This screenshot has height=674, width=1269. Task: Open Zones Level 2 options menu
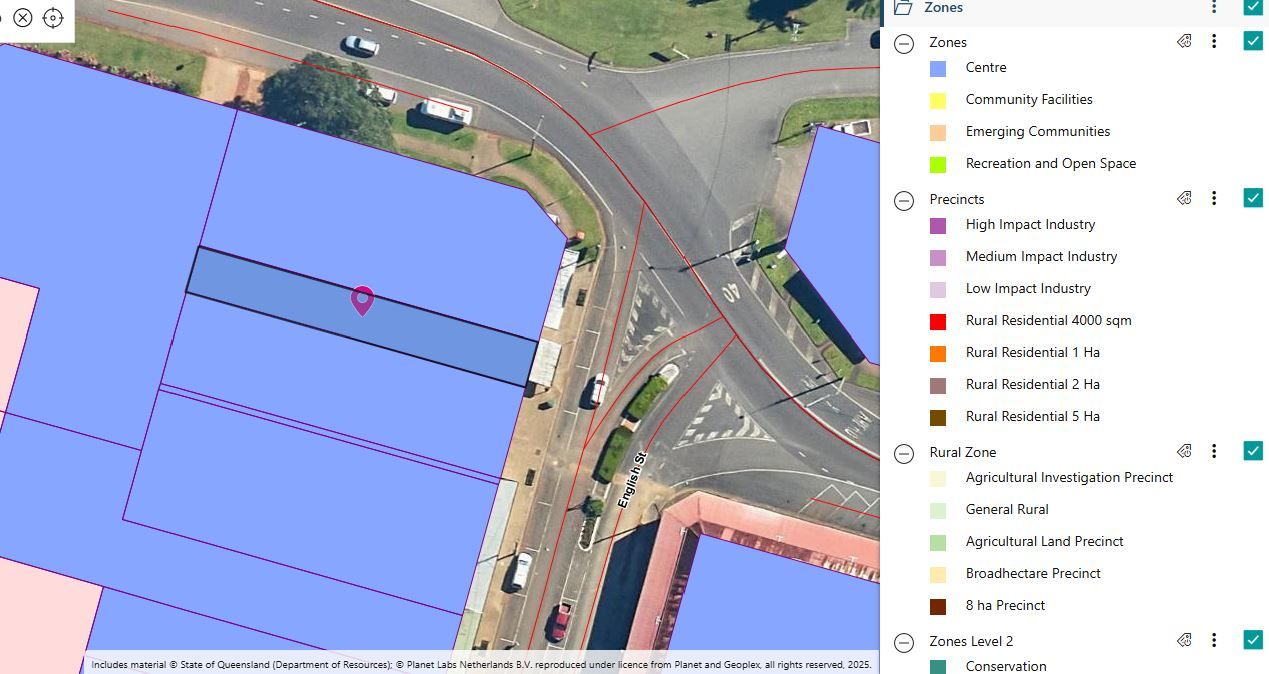coord(1214,640)
